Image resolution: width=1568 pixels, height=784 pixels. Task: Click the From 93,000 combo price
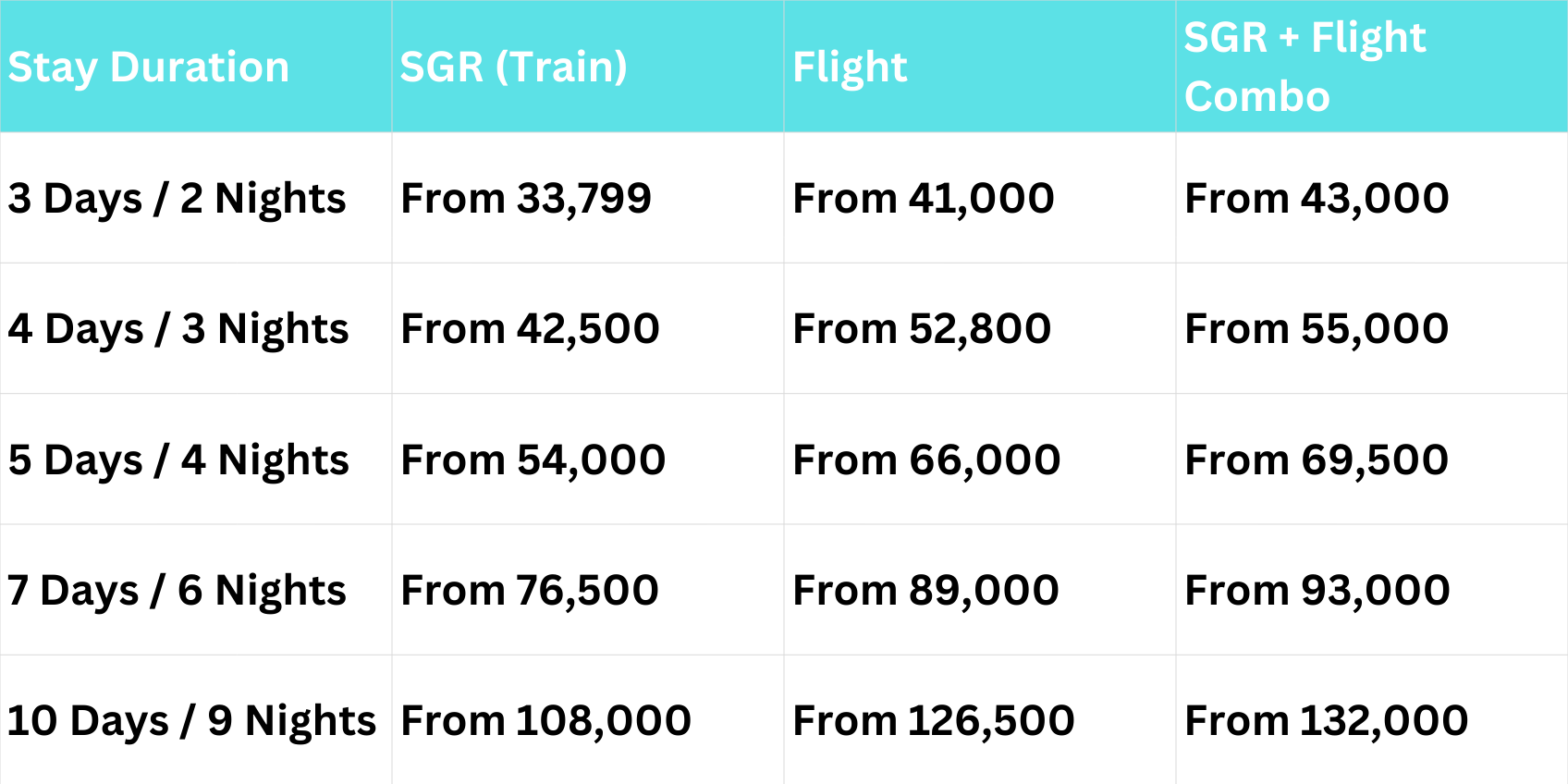(x=1317, y=591)
